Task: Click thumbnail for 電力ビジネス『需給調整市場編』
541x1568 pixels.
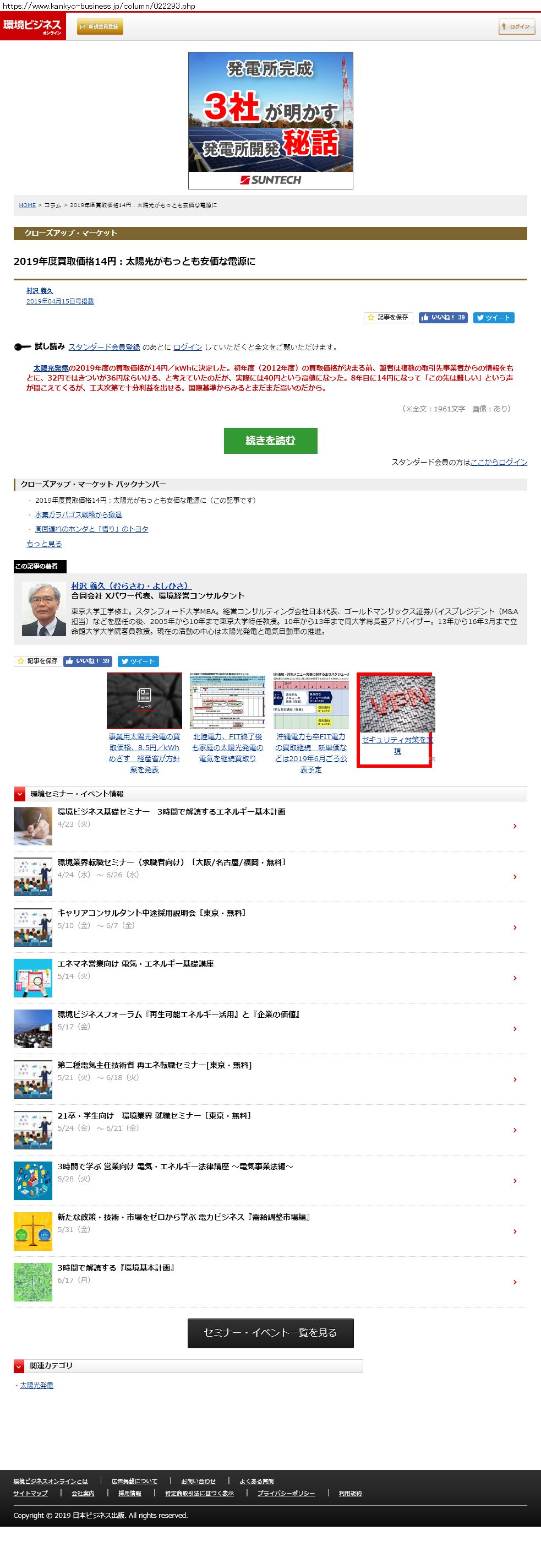Action: tap(33, 1231)
